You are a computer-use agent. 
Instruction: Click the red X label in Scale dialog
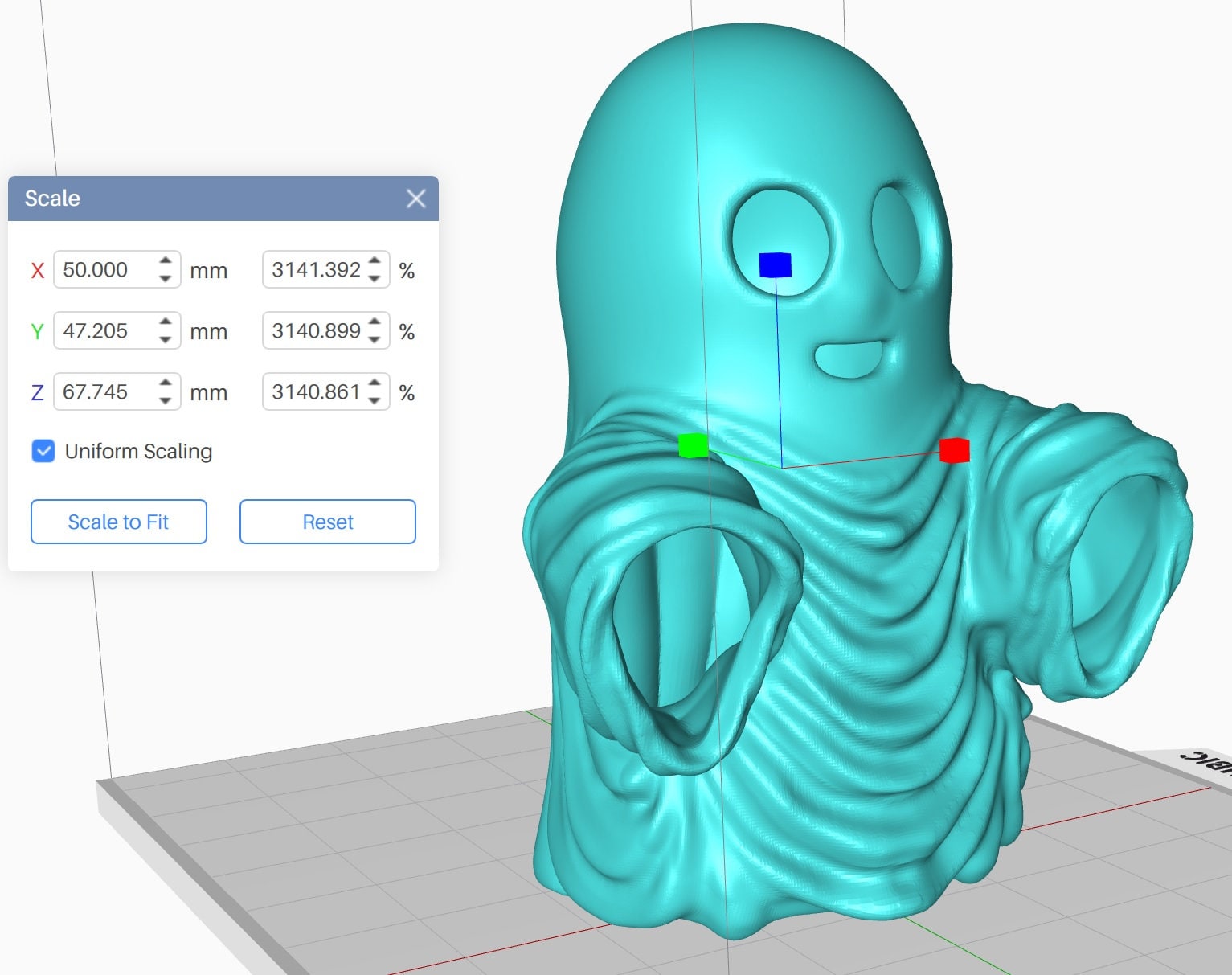[x=37, y=271]
